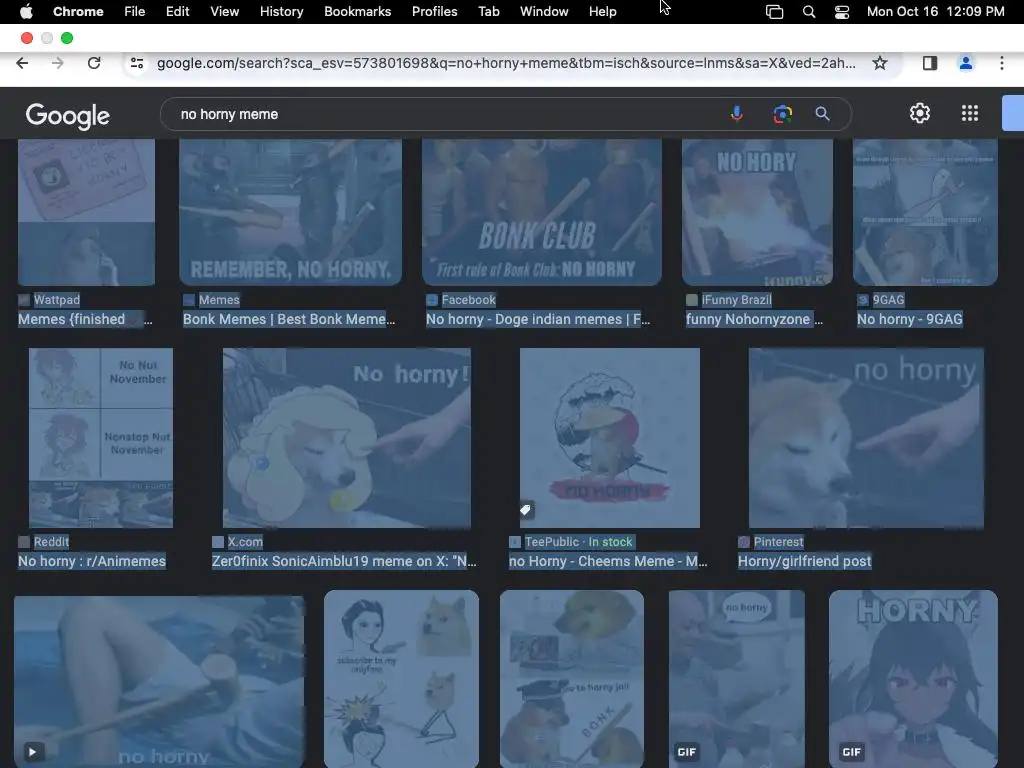Image resolution: width=1024 pixels, height=768 pixels.
Task: Click the Facebook source label
Action: (469, 300)
